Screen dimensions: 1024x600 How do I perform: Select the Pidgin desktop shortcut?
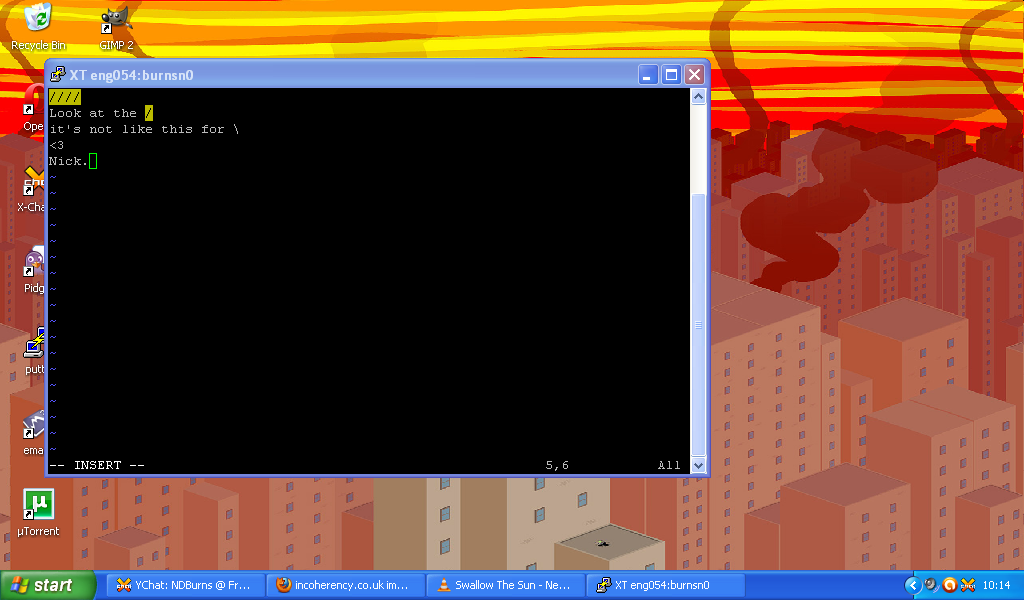click(34, 265)
